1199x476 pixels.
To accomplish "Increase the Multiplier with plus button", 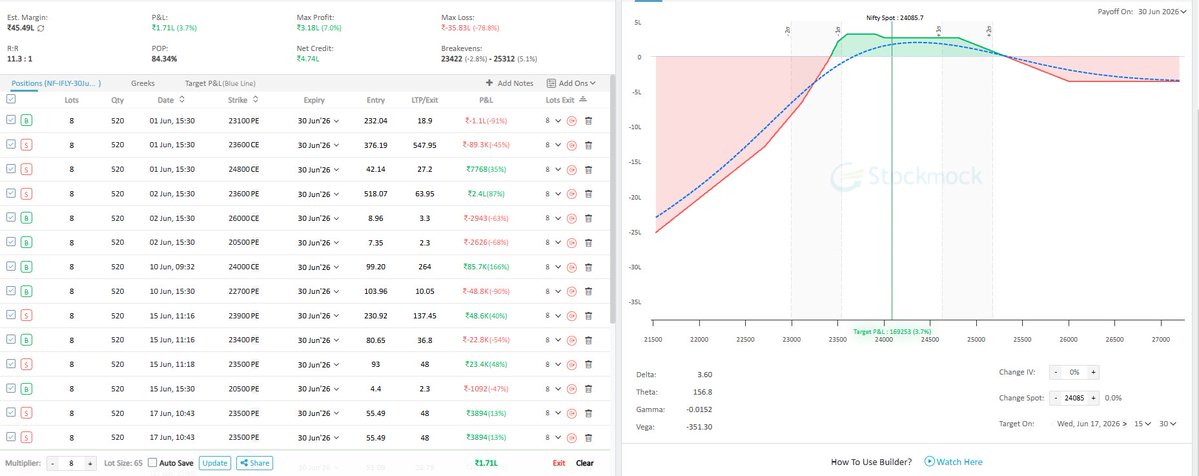I will (x=89, y=463).
